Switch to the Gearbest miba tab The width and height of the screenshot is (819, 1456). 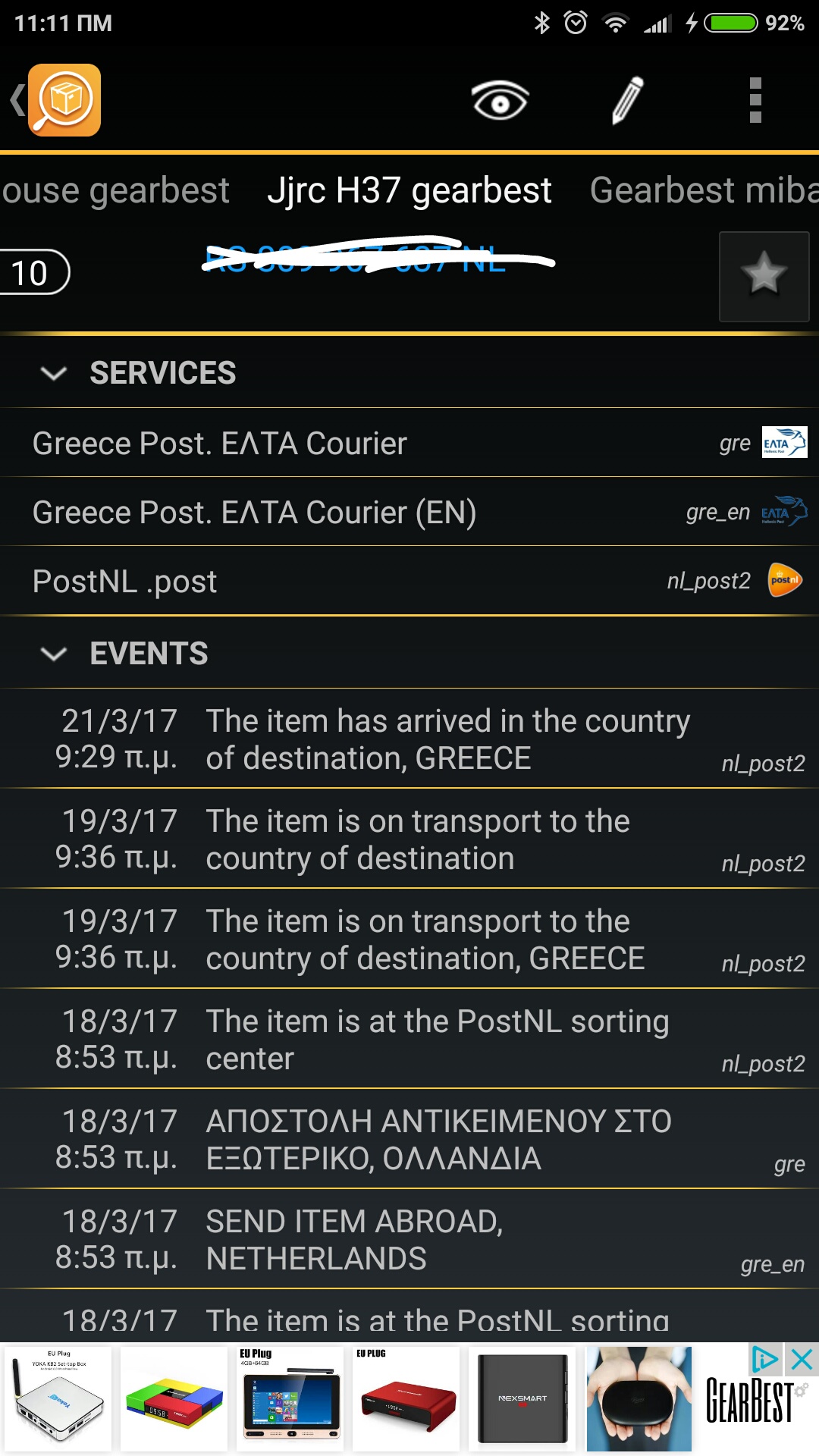tap(703, 190)
